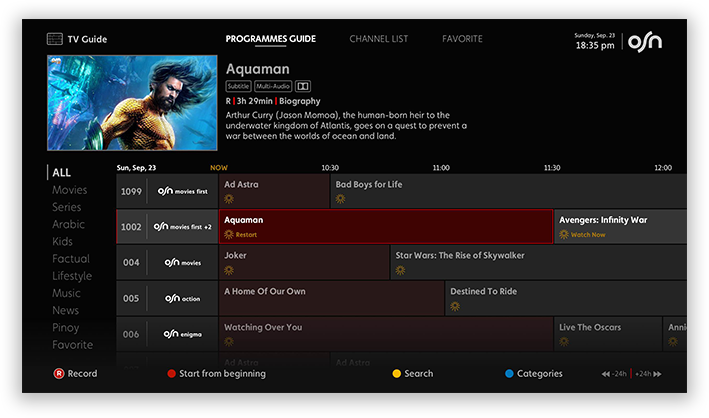Select the OSN action channel logo
709x418 pixels.
181,298
